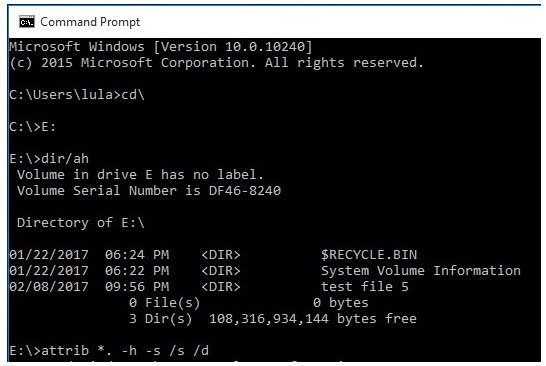Click the 'Directory of E:\' line
Screen dimensions: 546x366
pyautogui.click(x=80, y=223)
